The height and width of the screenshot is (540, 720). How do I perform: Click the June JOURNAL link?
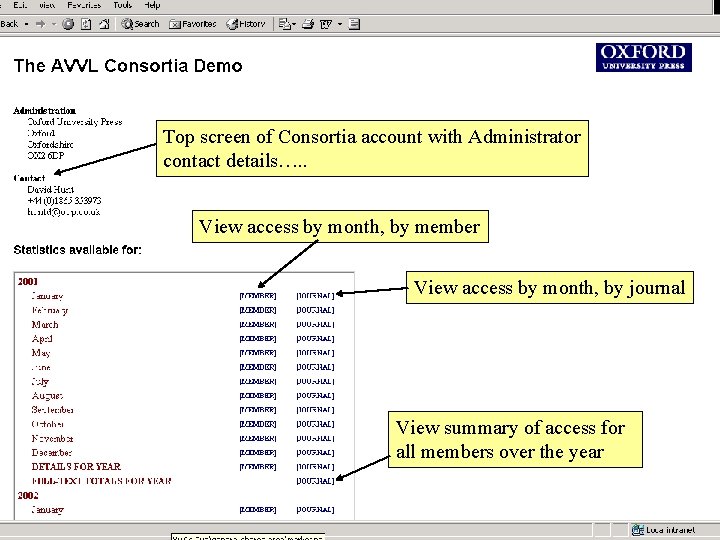[x=315, y=367]
